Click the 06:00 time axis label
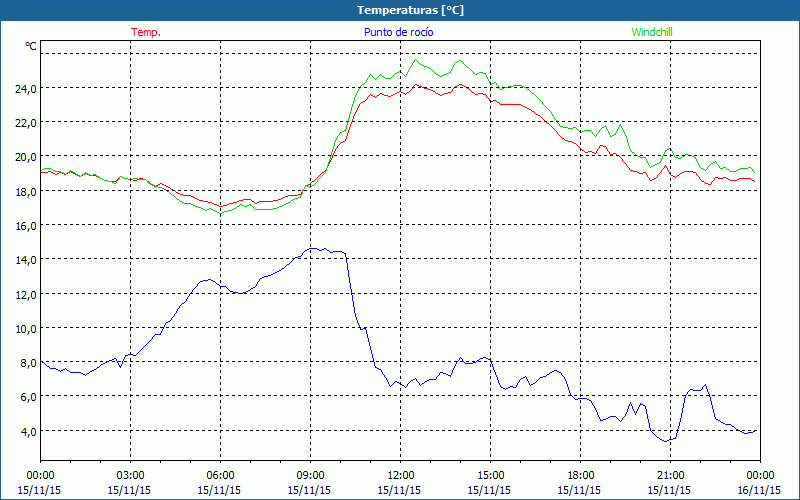This screenshot has width=800, height=500. pos(220,476)
